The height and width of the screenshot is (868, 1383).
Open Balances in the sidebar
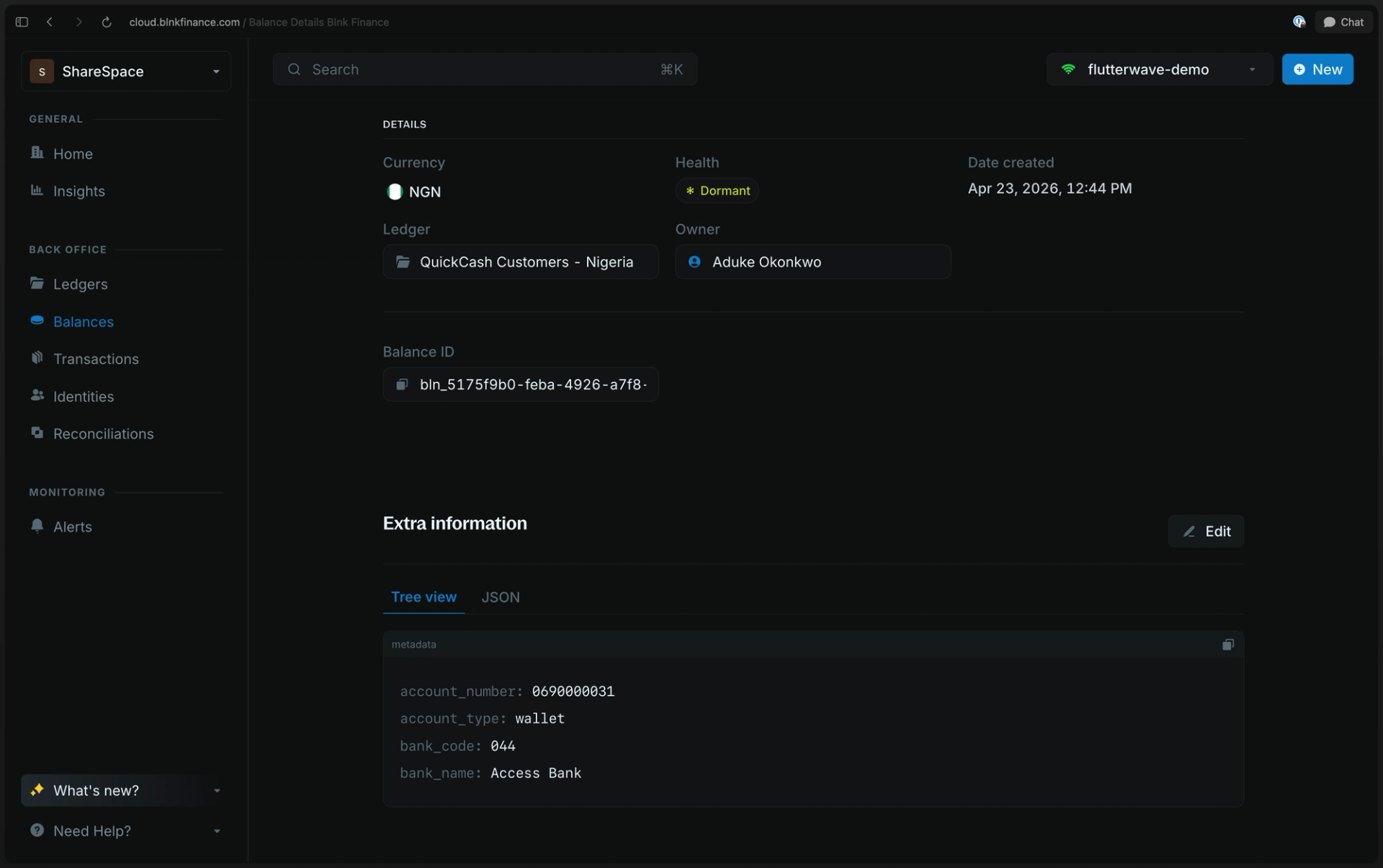click(84, 321)
